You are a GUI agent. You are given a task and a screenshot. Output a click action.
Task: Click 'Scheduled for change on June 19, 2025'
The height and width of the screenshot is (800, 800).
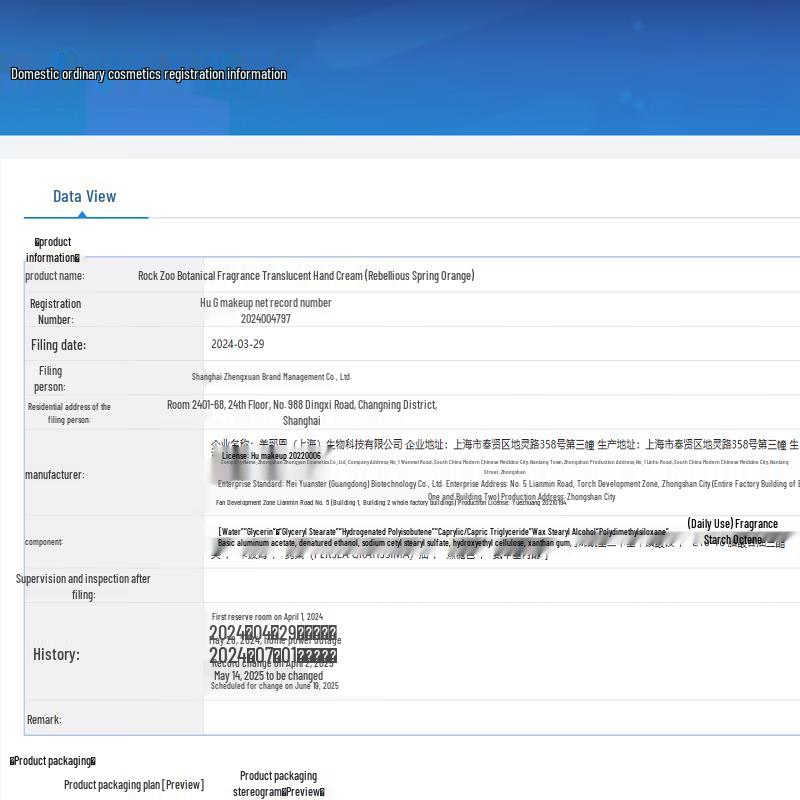click(274, 686)
